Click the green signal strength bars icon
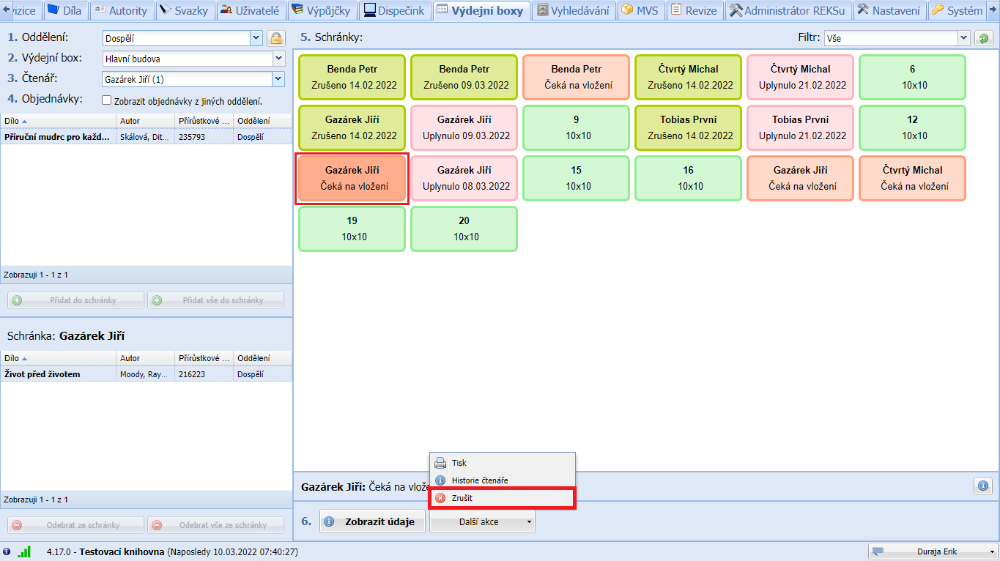Image resolution: width=1000 pixels, height=561 pixels. 24,551
